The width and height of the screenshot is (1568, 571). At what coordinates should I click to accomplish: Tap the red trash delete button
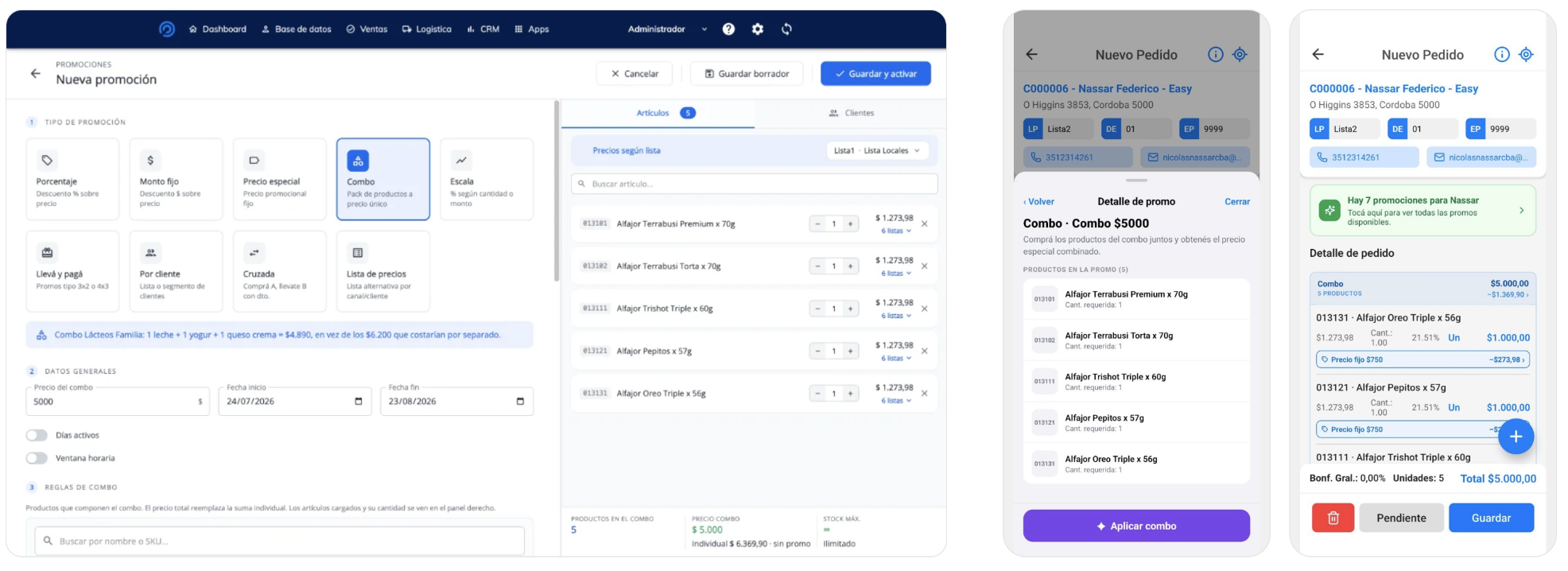pyautogui.click(x=1333, y=518)
